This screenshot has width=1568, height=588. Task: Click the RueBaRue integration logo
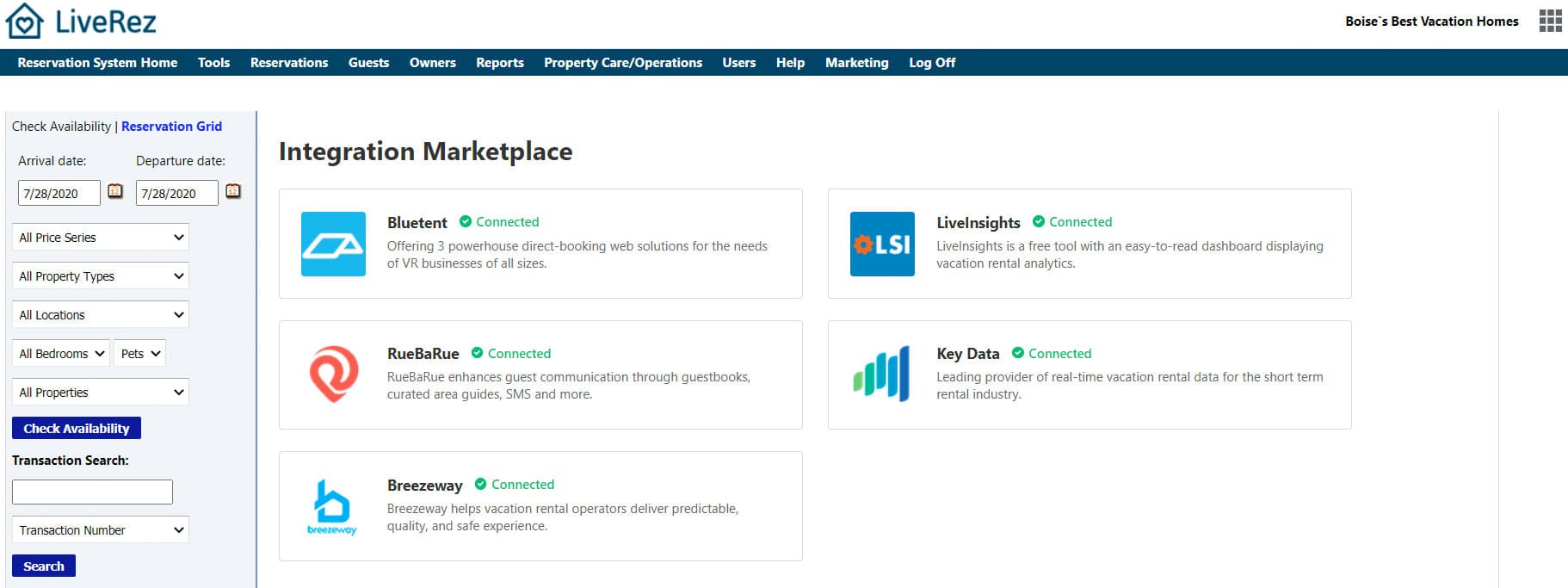[x=333, y=374]
